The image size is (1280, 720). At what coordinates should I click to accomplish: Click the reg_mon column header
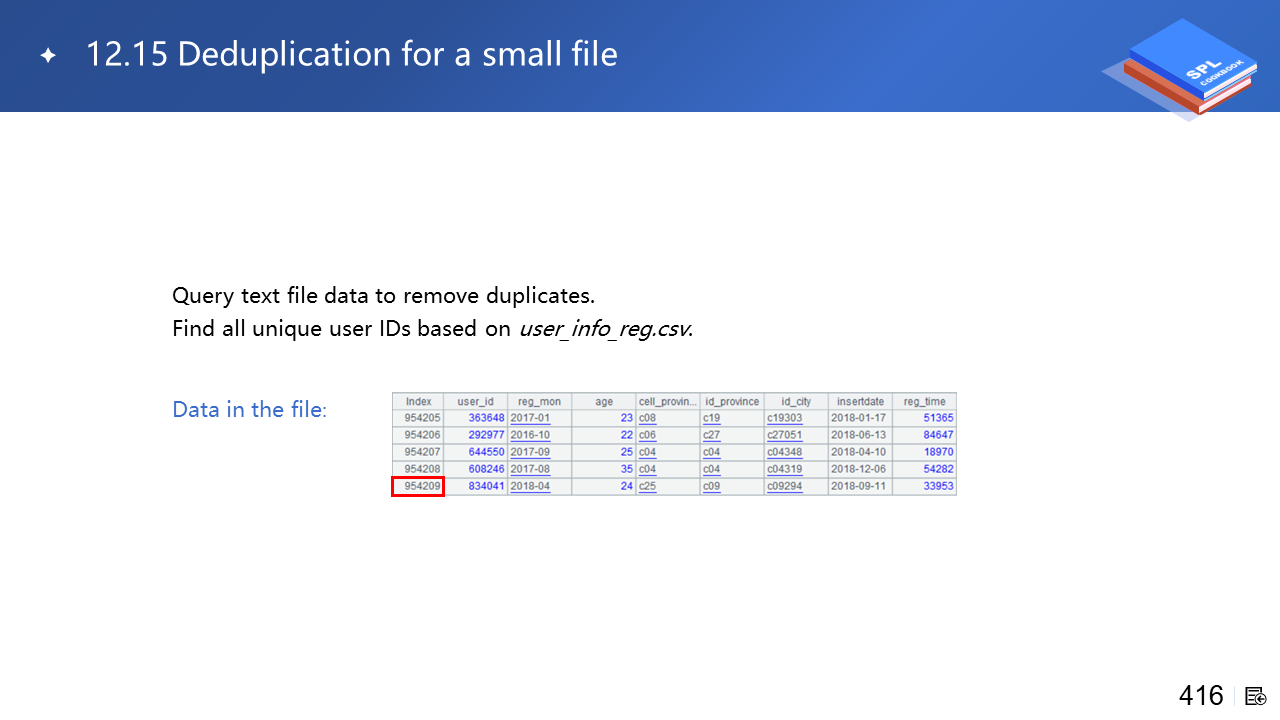[x=539, y=402]
